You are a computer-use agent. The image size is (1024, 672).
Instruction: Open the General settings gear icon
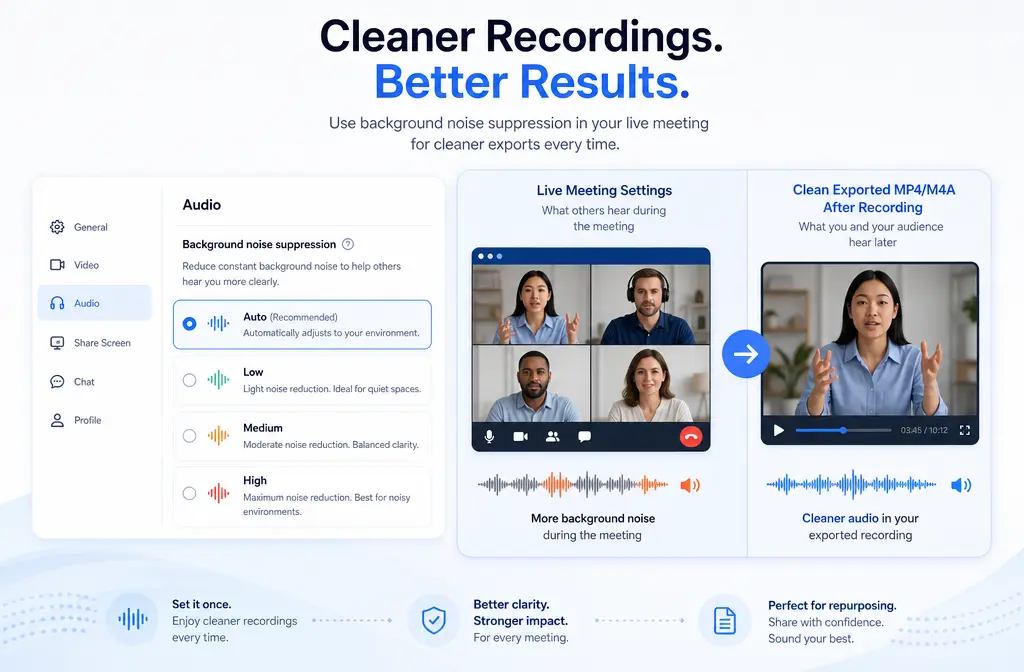pos(57,227)
